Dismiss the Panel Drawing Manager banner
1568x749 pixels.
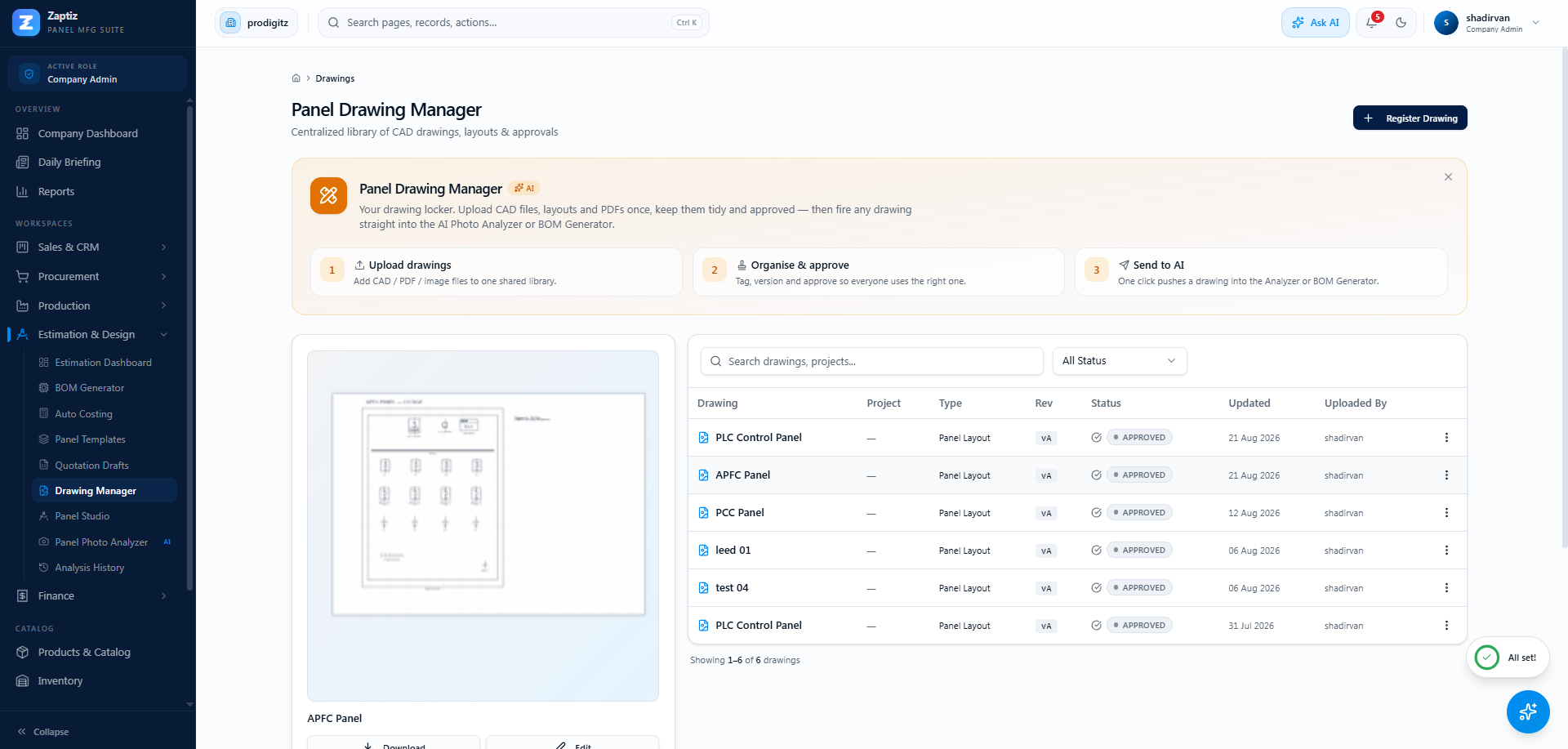click(x=1448, y=177)
